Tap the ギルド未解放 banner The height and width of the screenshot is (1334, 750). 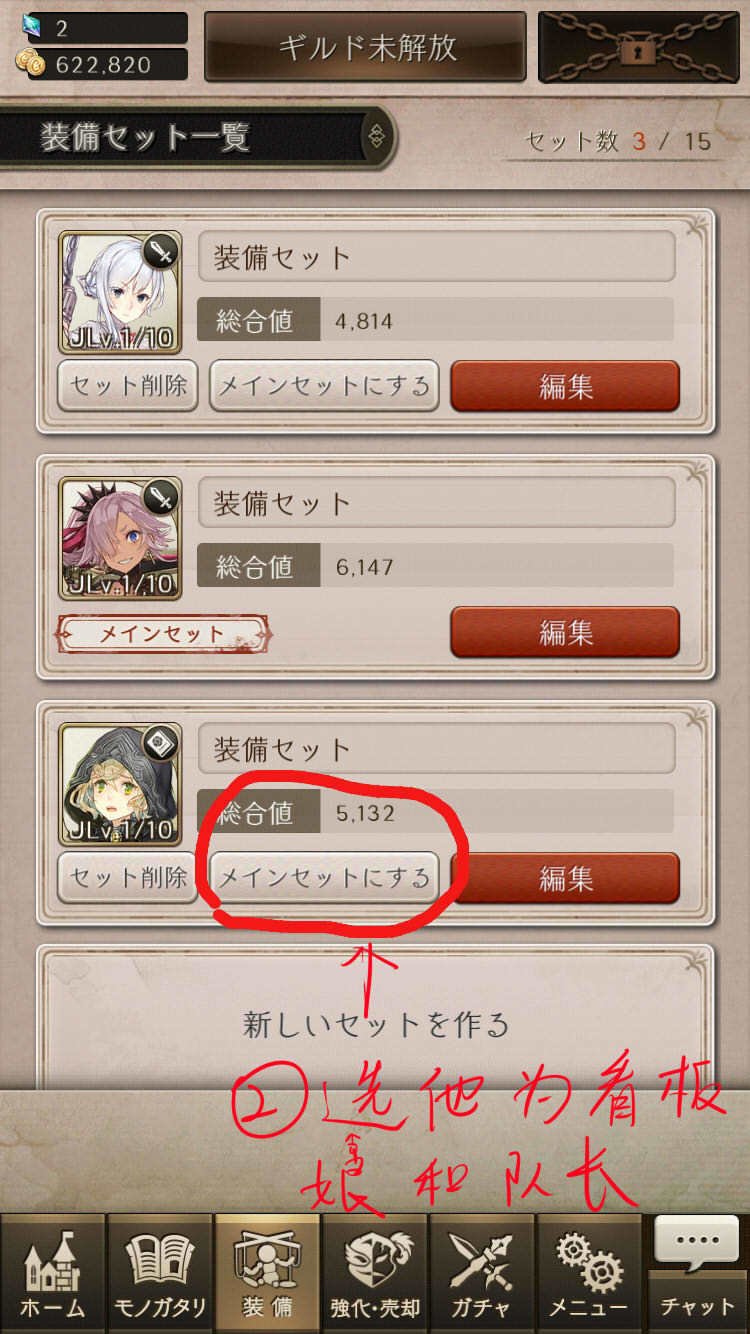coord(366,47)
